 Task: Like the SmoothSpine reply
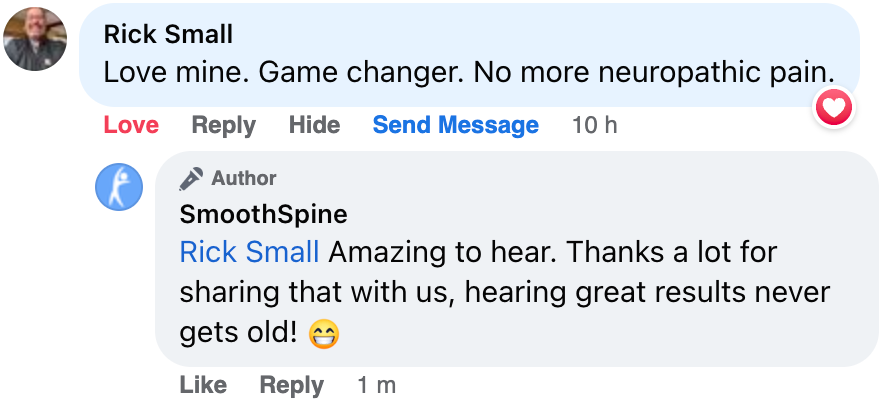coord(201,385)
